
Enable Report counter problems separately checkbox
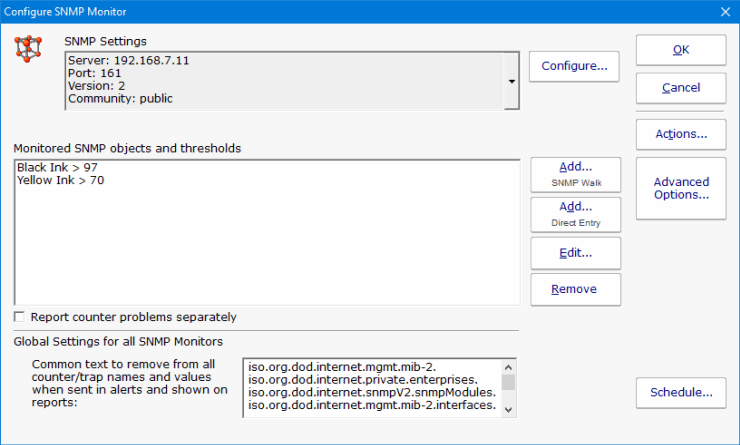click(x=20, y=317)
